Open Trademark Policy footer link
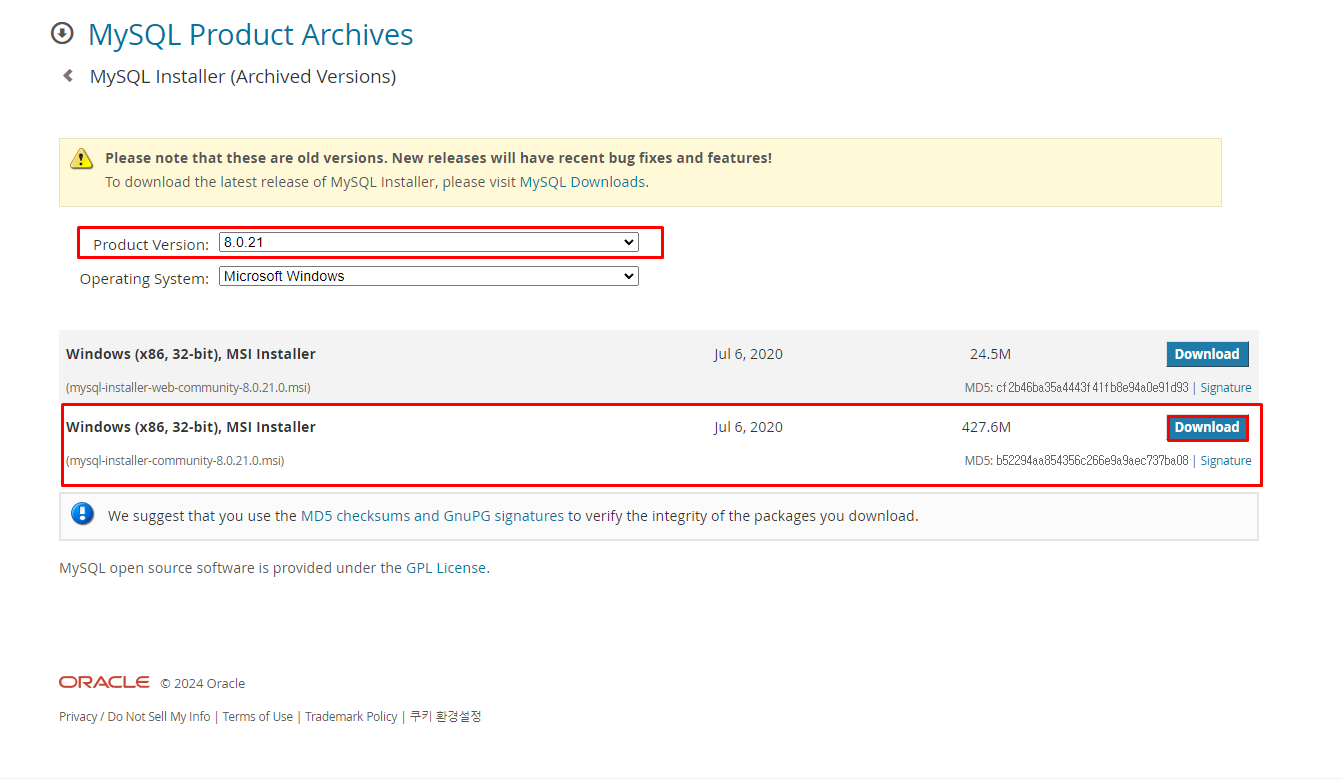The height and width of the screenshot is (779, 1342). pyautogui.click(x=351, y=716)
